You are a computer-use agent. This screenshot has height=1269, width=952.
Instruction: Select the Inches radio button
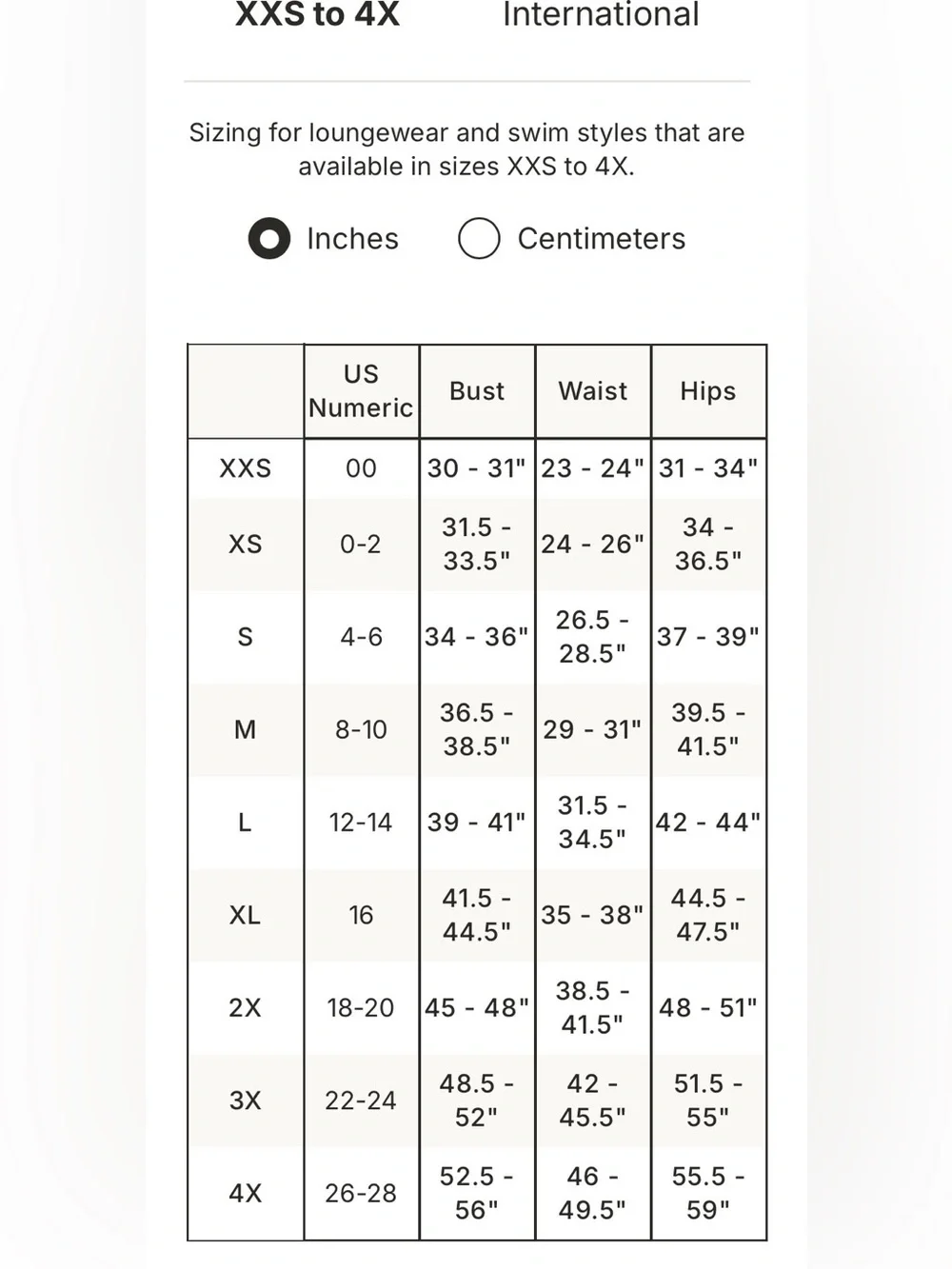click(x=269, y=238)
